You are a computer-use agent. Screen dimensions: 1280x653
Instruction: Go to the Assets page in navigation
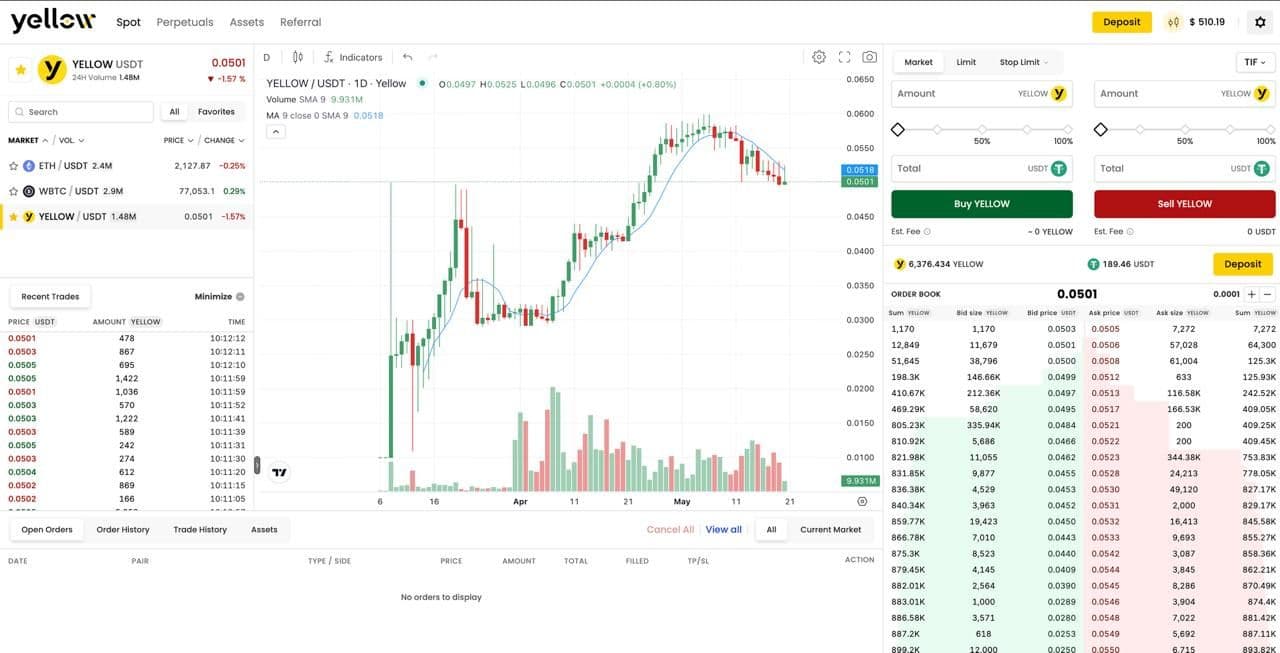click(x=247, y=22)
